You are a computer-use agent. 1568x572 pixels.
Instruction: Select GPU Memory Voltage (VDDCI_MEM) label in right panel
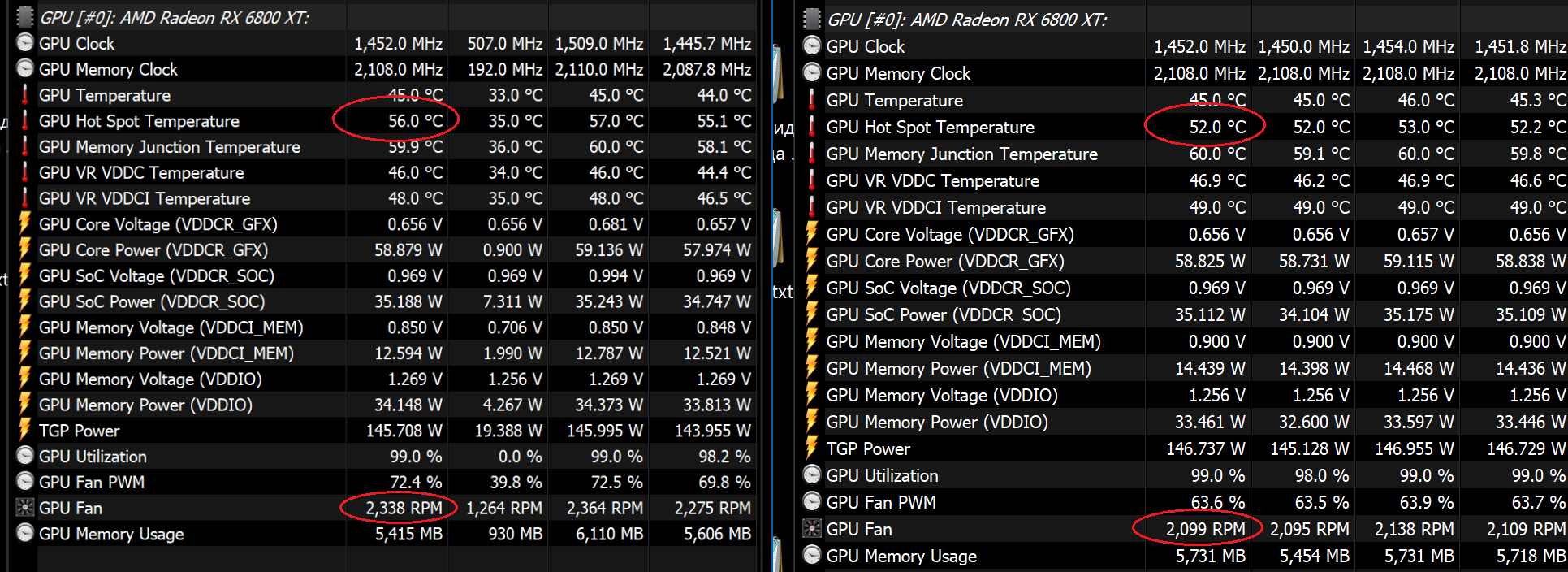964,341
